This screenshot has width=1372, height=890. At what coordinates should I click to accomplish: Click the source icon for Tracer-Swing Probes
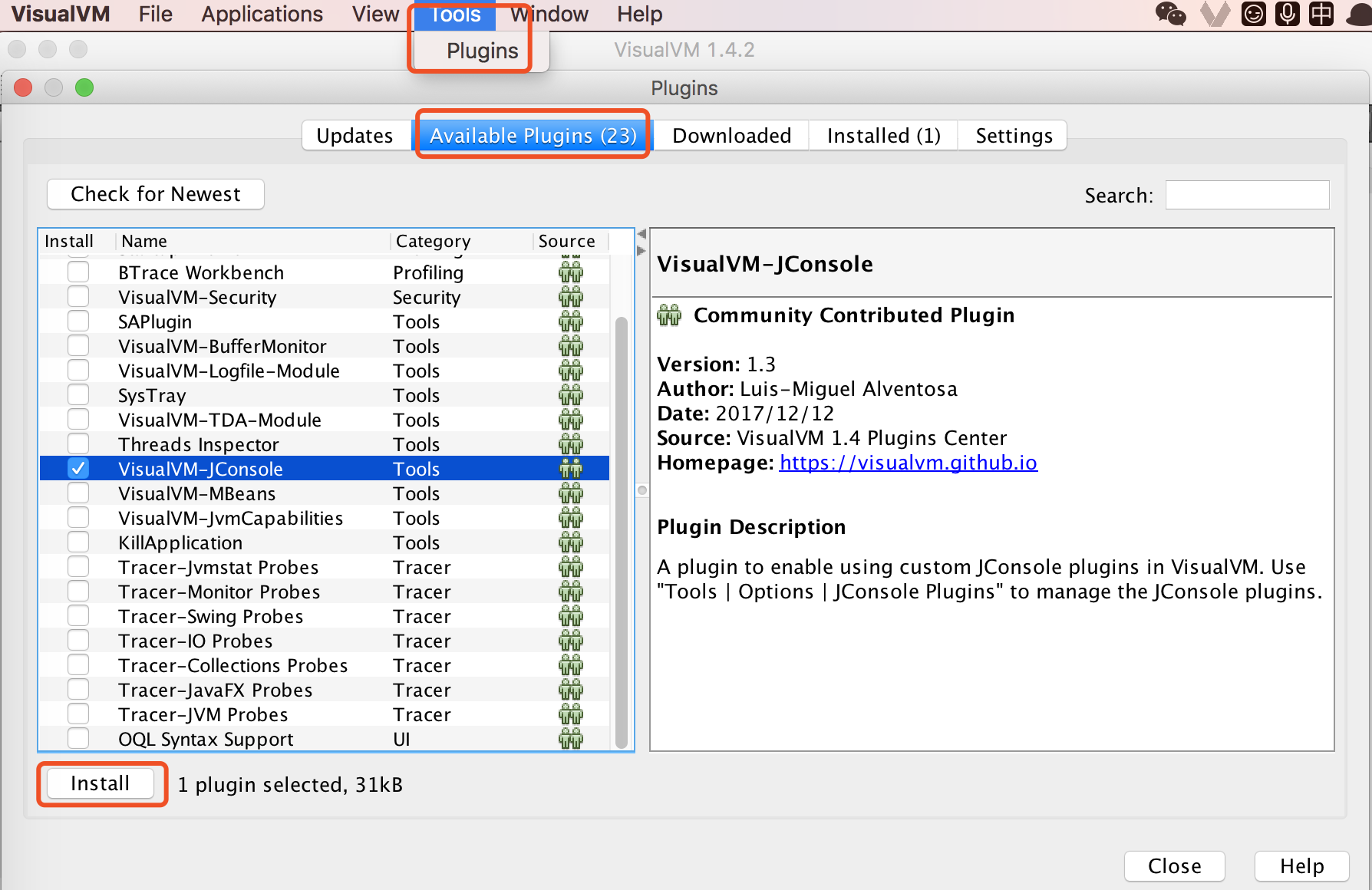[570, 616]
